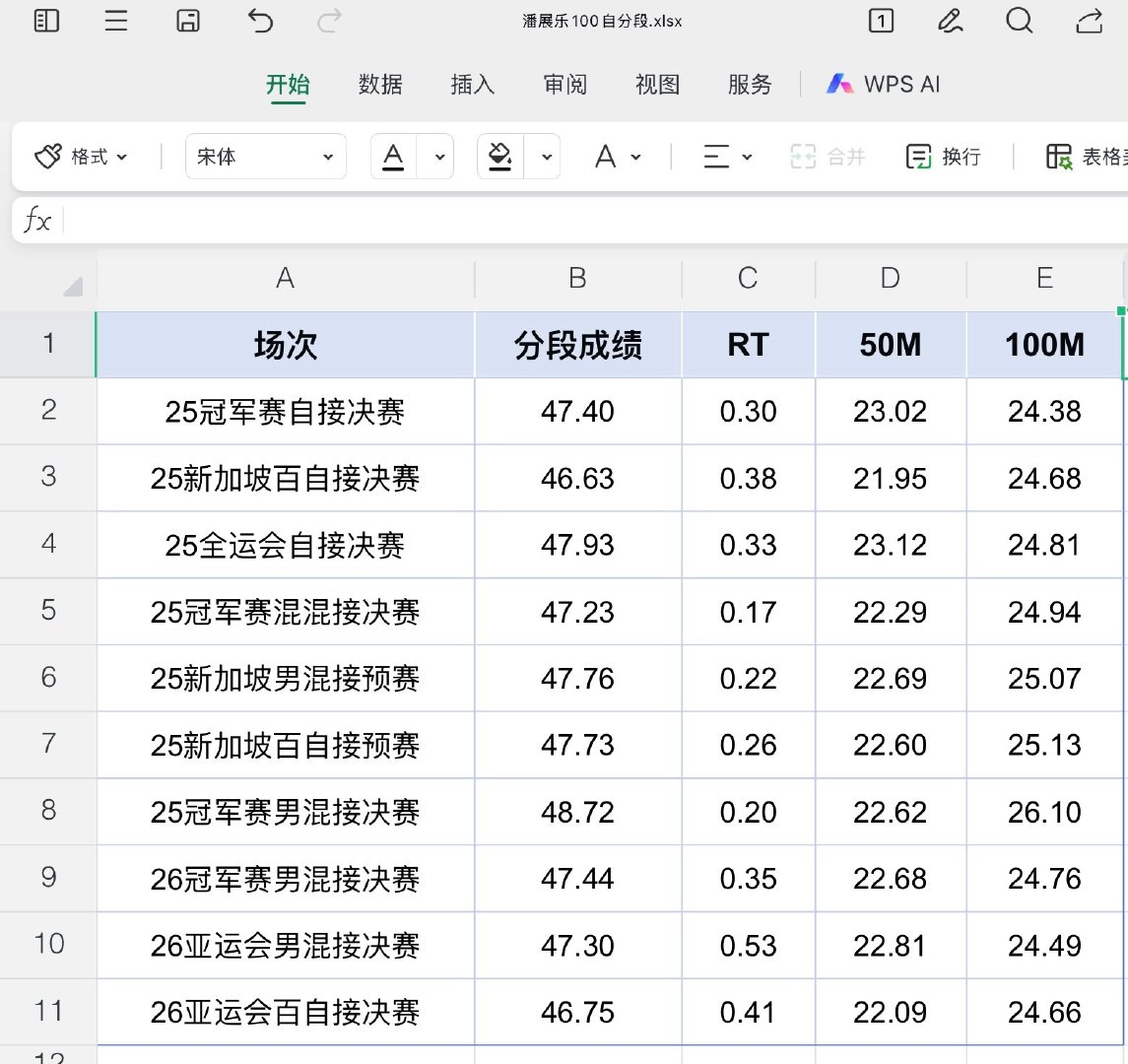Select row 5 header
This screenshot has height=1064, width=1128.
click(48, 611)
